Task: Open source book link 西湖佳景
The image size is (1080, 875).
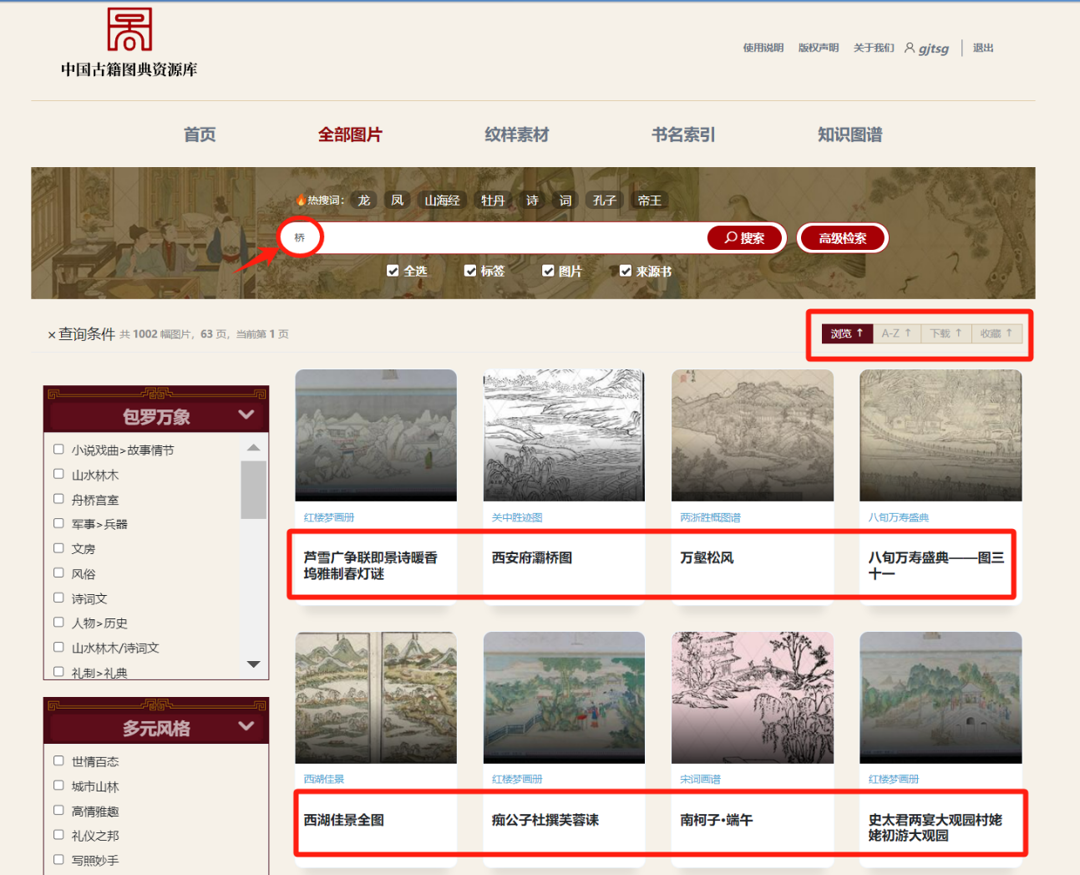Action: click(324, 779)
